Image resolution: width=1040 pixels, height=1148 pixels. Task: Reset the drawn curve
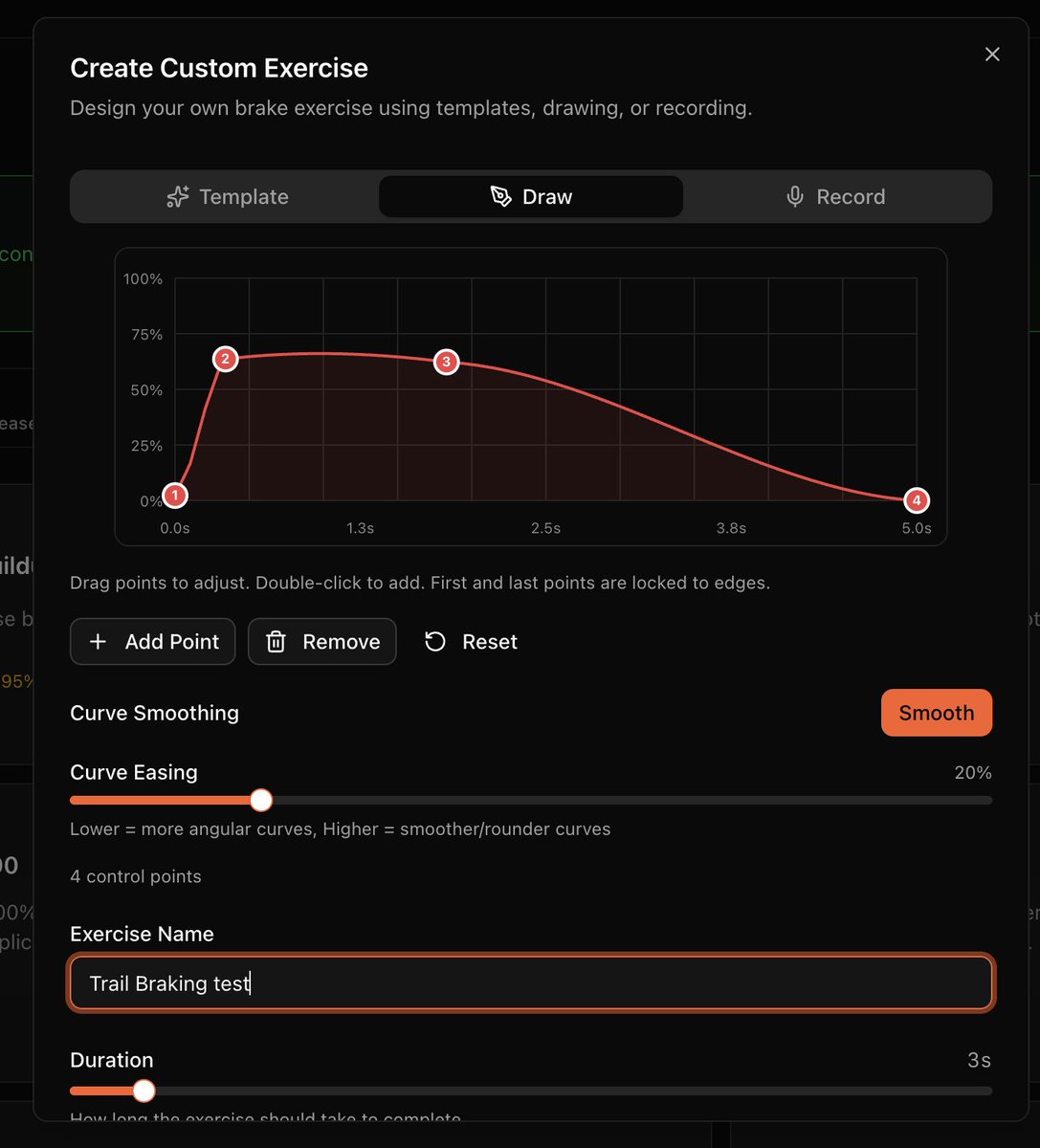[471, 641]
